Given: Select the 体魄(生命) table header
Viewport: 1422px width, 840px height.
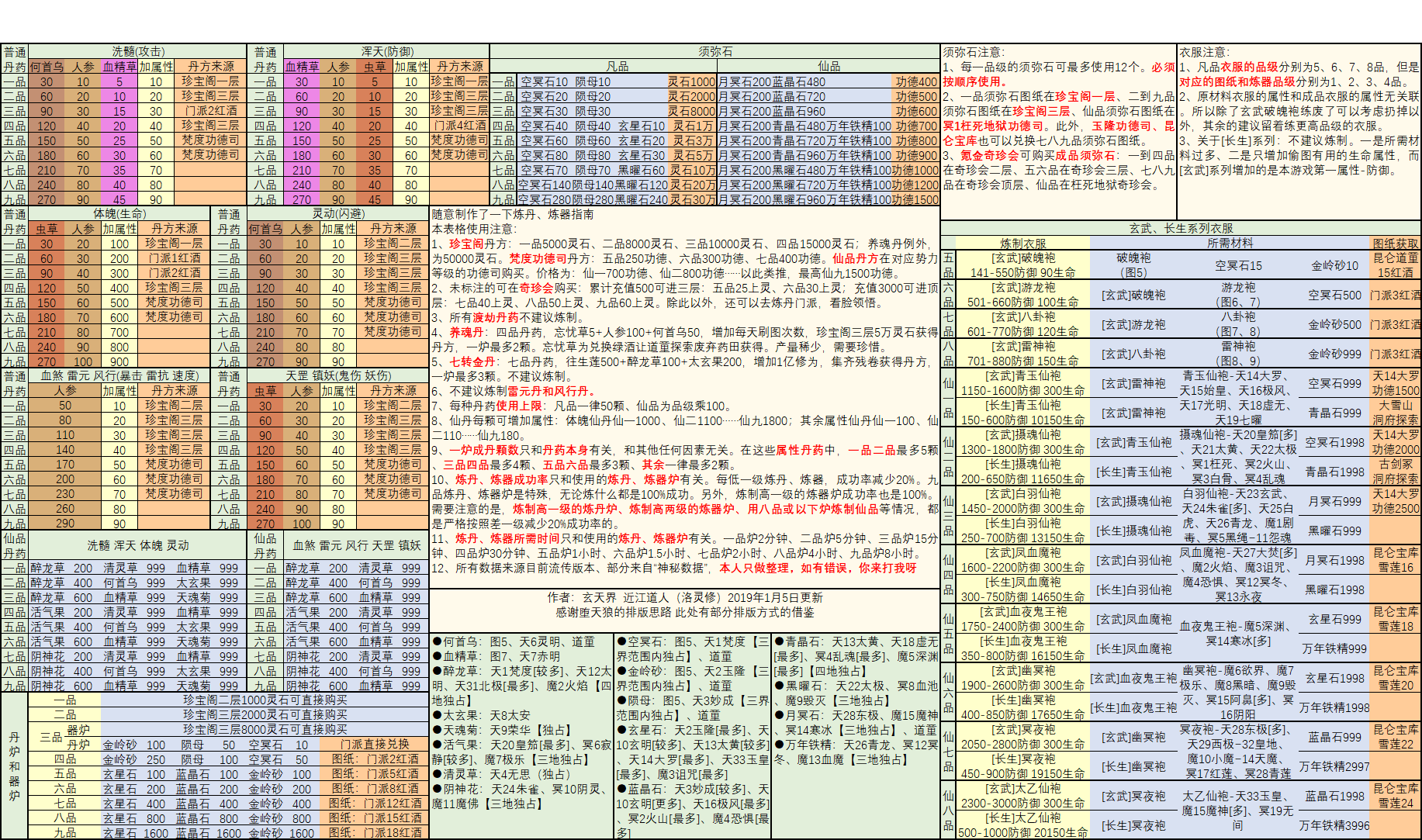Looking at the screenshot, I should point(119,213).
